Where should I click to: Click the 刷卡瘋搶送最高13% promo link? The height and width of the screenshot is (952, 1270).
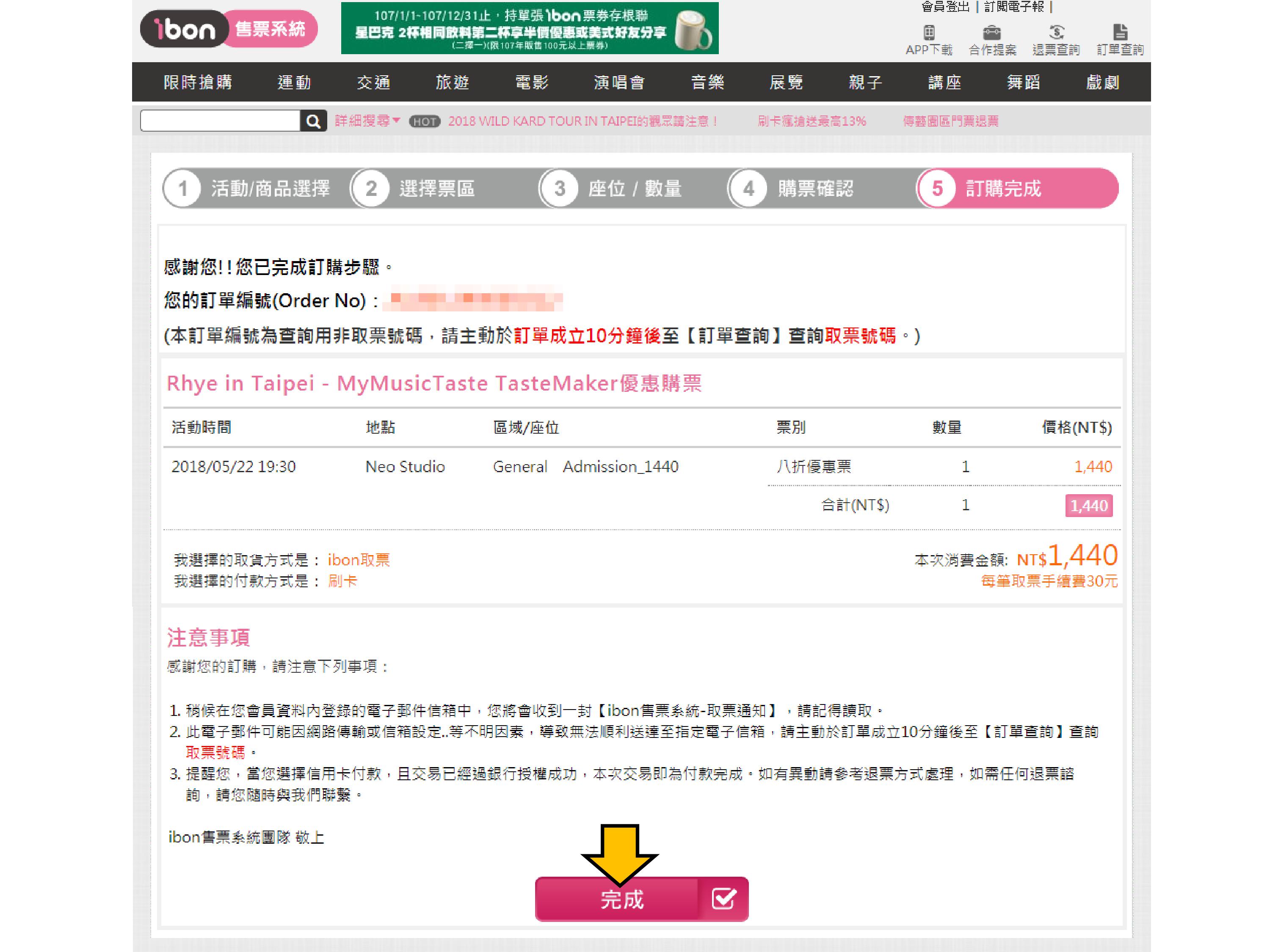pyautogui.click(x=811, y=122)
